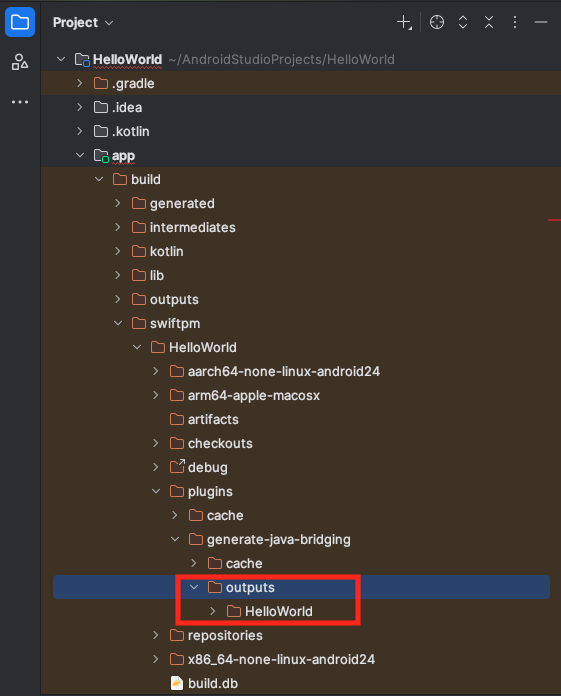
Task: Expand the outputs folder under build
Action: [x=118, y=299]
